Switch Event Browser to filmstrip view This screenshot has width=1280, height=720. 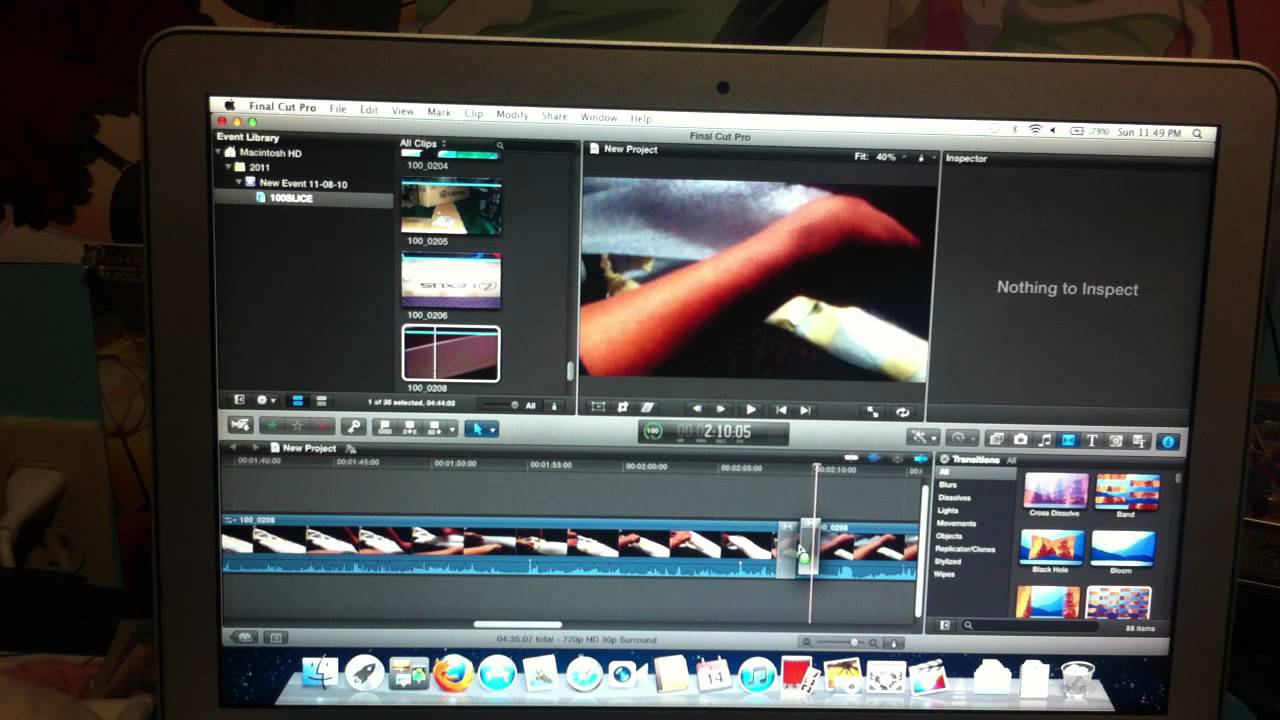297,400
